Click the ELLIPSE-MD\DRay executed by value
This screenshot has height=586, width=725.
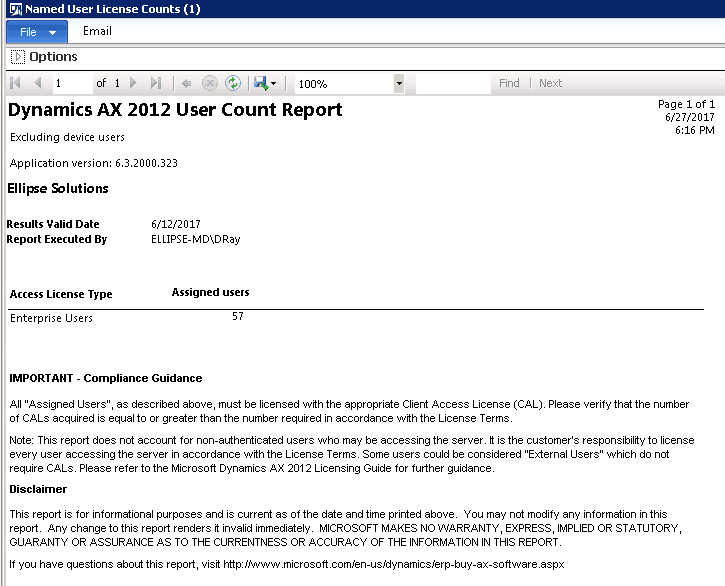coord(196,240)
